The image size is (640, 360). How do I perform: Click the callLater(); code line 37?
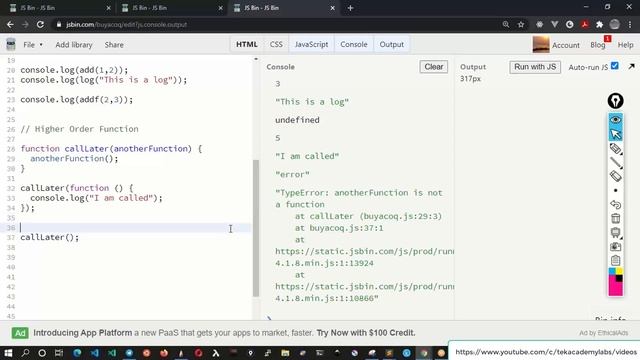click(x=50, y=237)
